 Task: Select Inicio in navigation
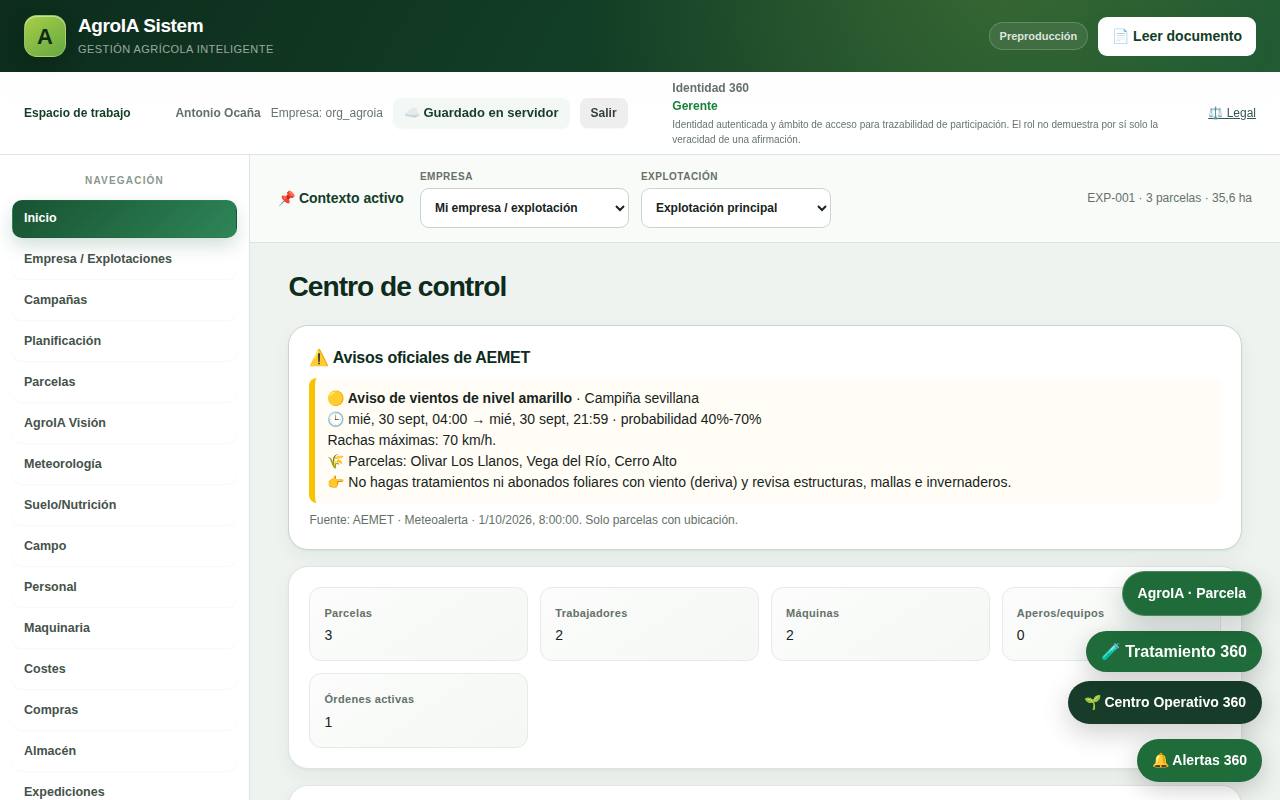point(124,218)
